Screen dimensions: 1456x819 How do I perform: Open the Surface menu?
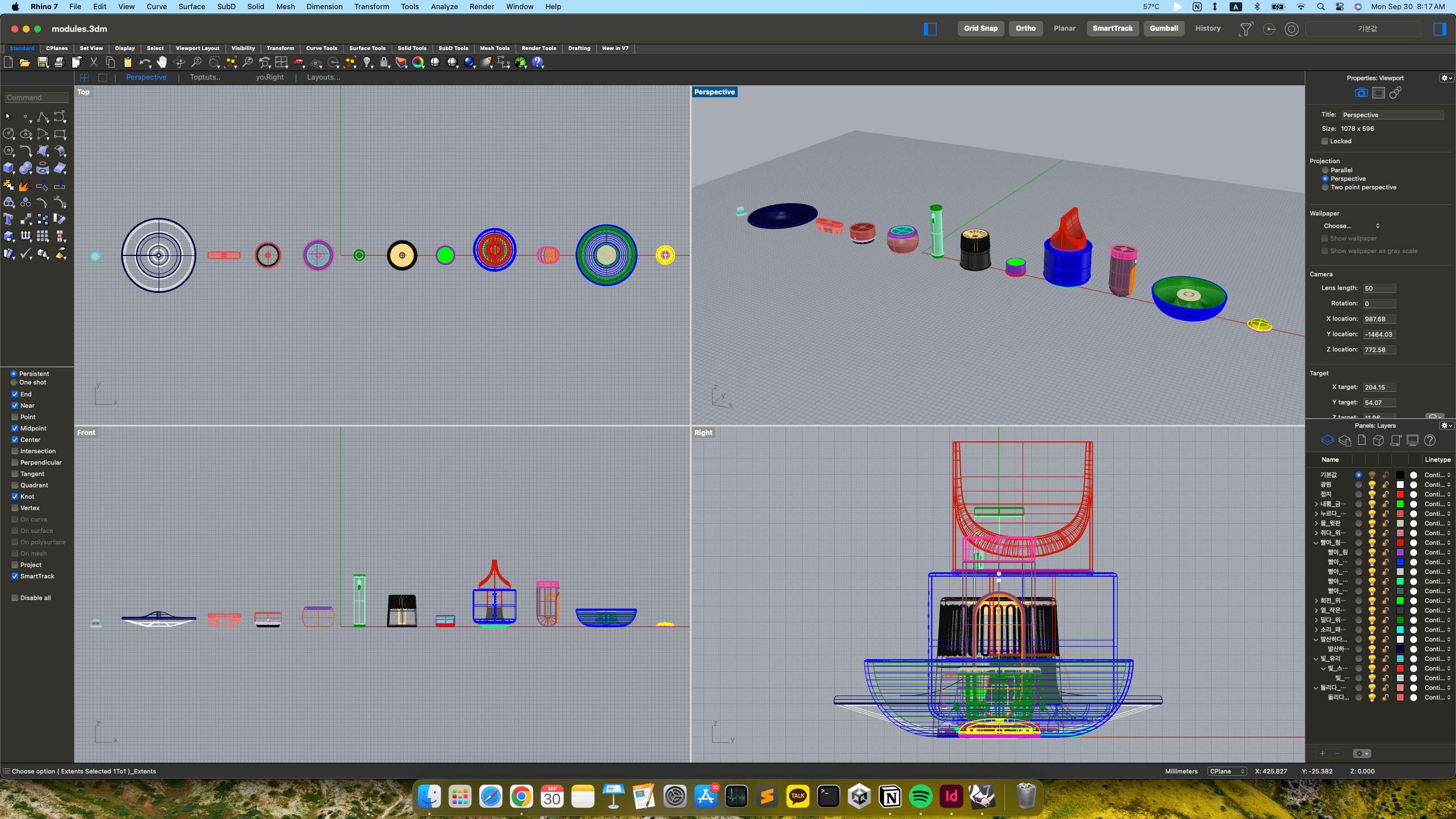click(192, 6)
